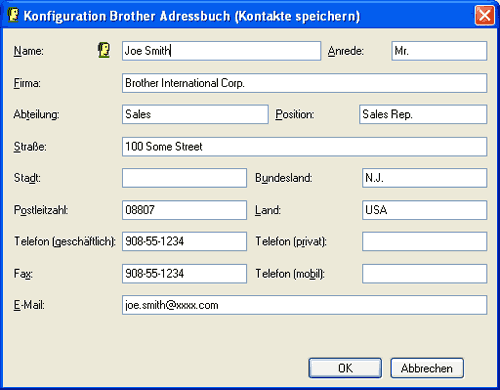The image size is (500, 390).
Task: Edit the Straße field 100 Some Street
Action: pos(304,147)
